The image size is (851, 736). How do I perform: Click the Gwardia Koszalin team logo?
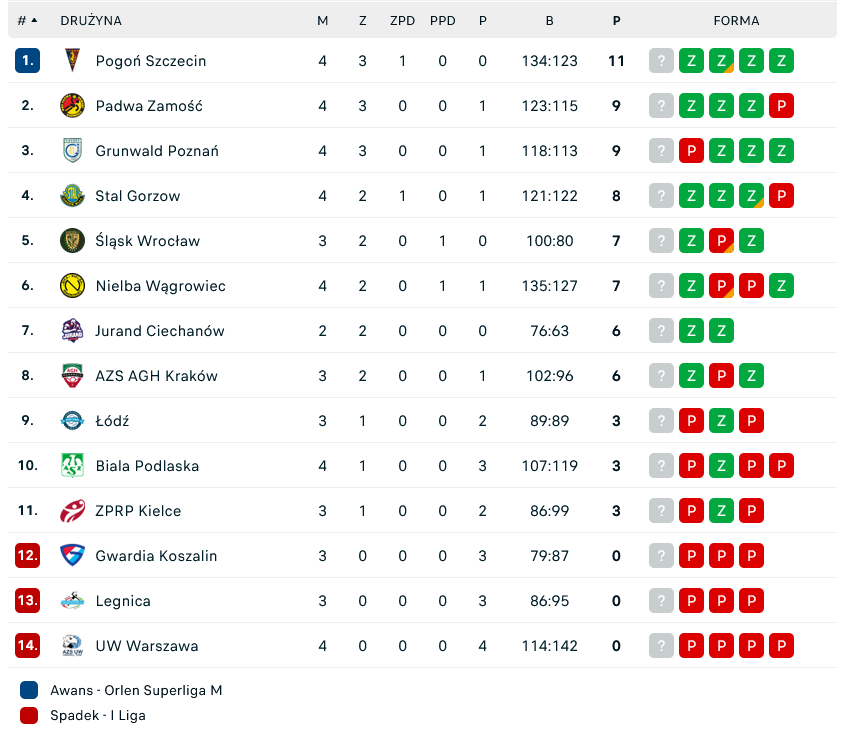tap(72, 556)
